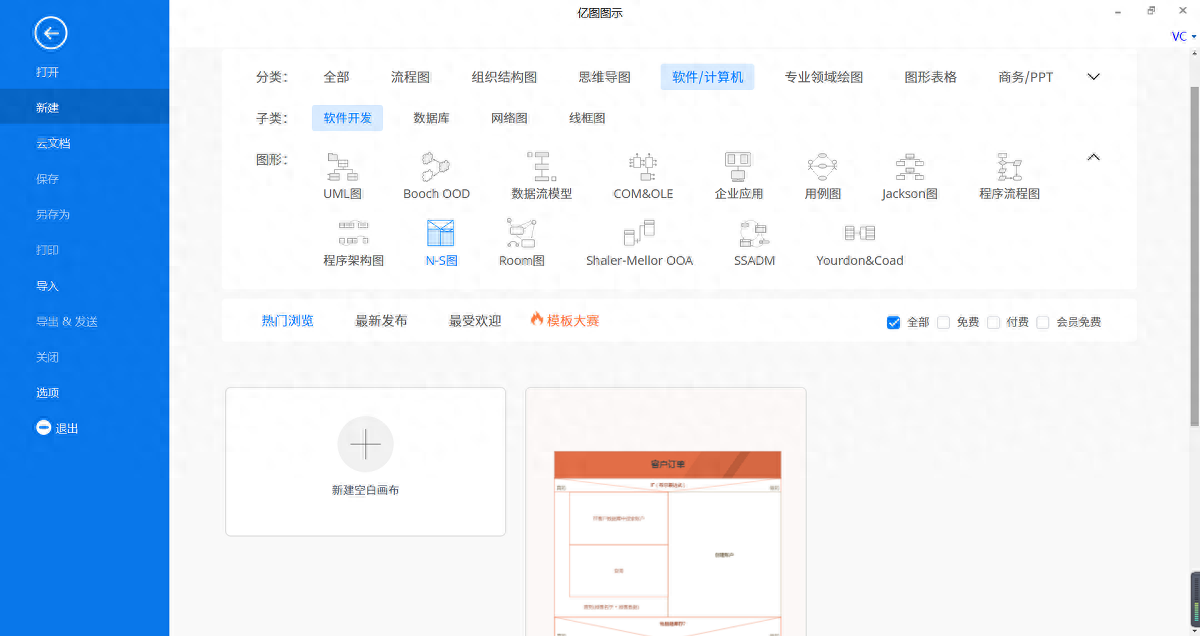The height and width of the screenshot is (636, 1200).
Task: Choose the Booch OOD diagram icon
Action: tap(436, 166)
